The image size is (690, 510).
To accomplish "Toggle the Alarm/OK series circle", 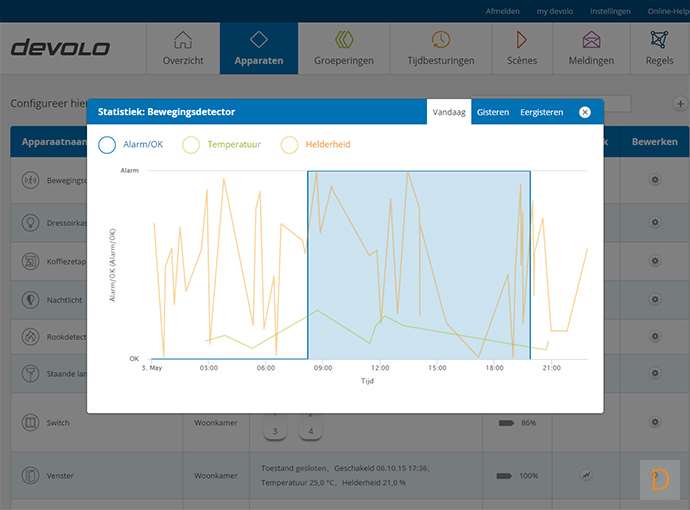I will point(107,145).
